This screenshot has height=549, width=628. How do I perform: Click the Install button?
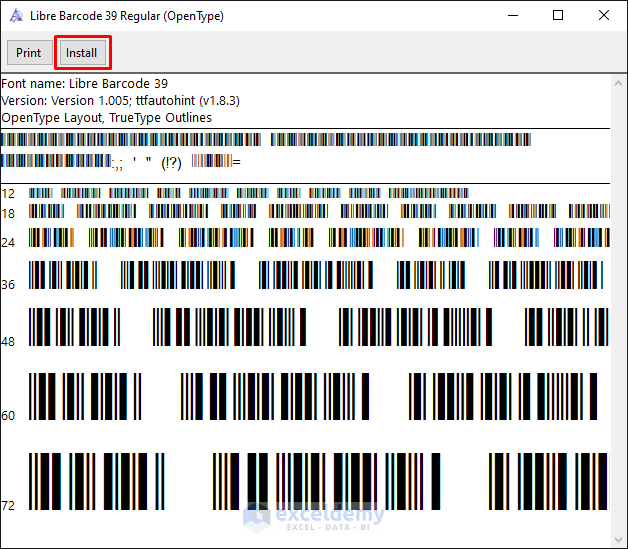pos(83,52)
